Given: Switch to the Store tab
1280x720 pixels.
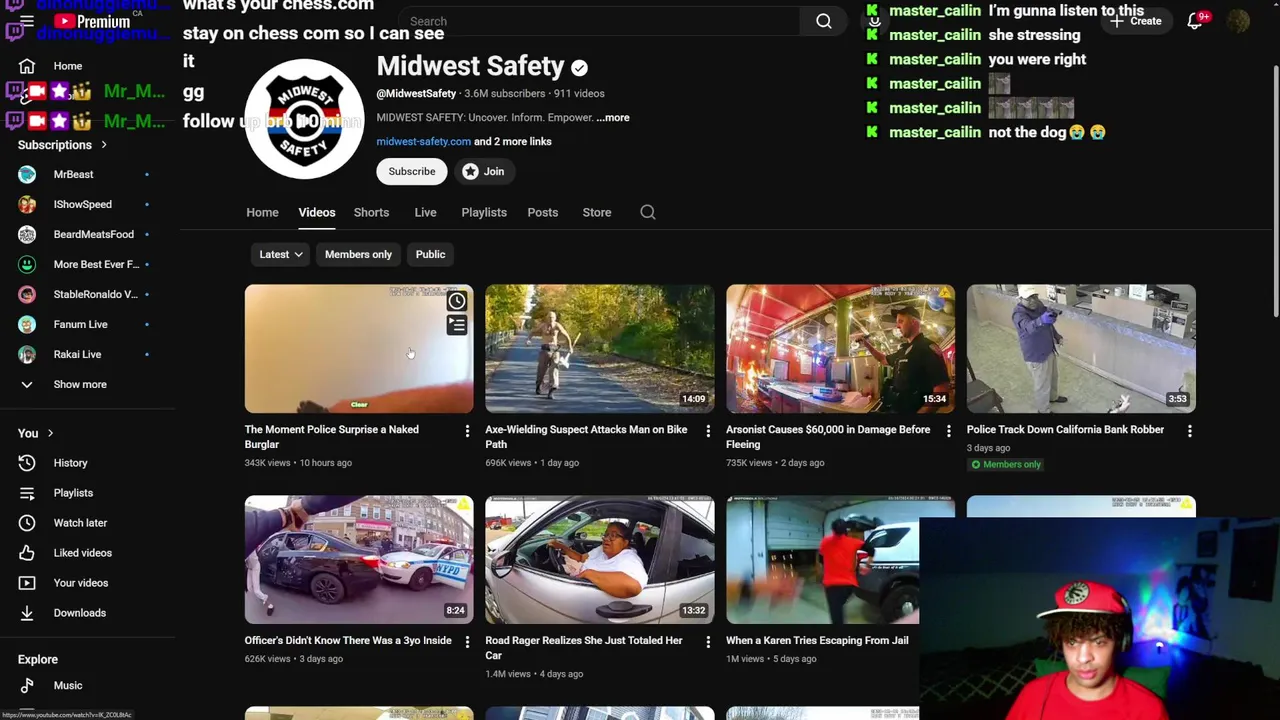Looking at the screenshot, I should 597,212.
